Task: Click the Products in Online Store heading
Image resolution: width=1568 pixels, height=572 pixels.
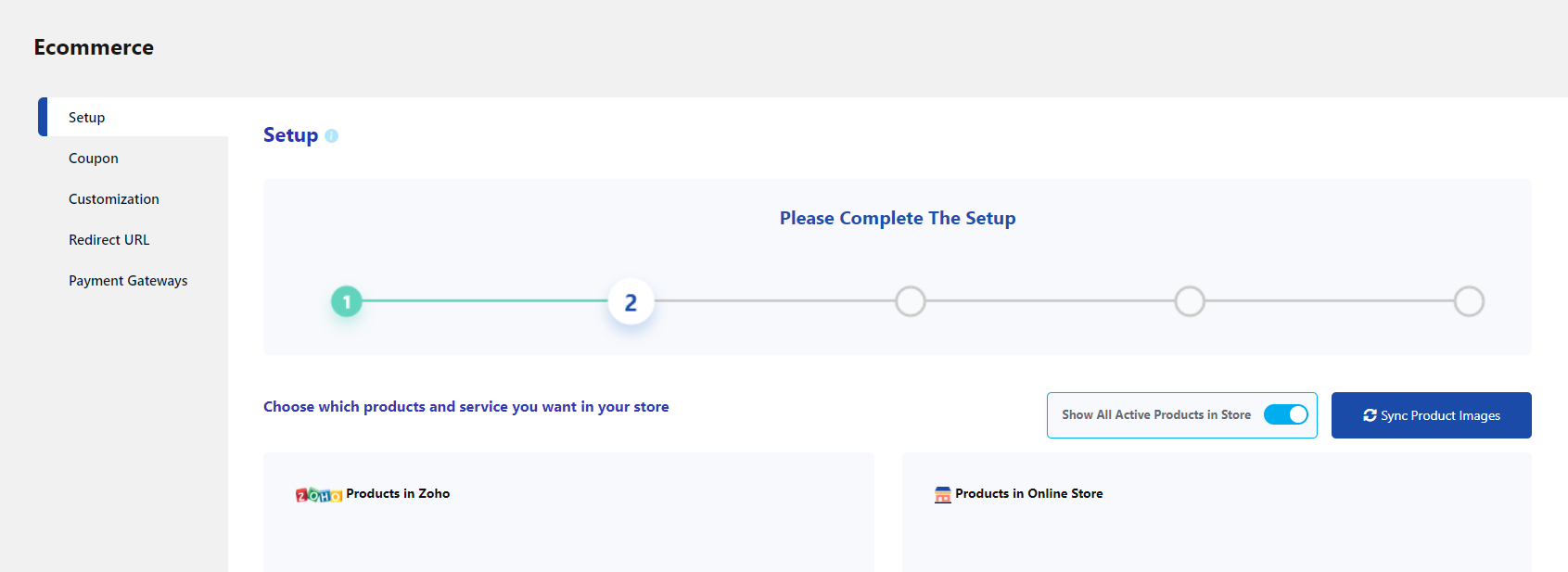Action: pyautogui.click(x=1029, y=494)
